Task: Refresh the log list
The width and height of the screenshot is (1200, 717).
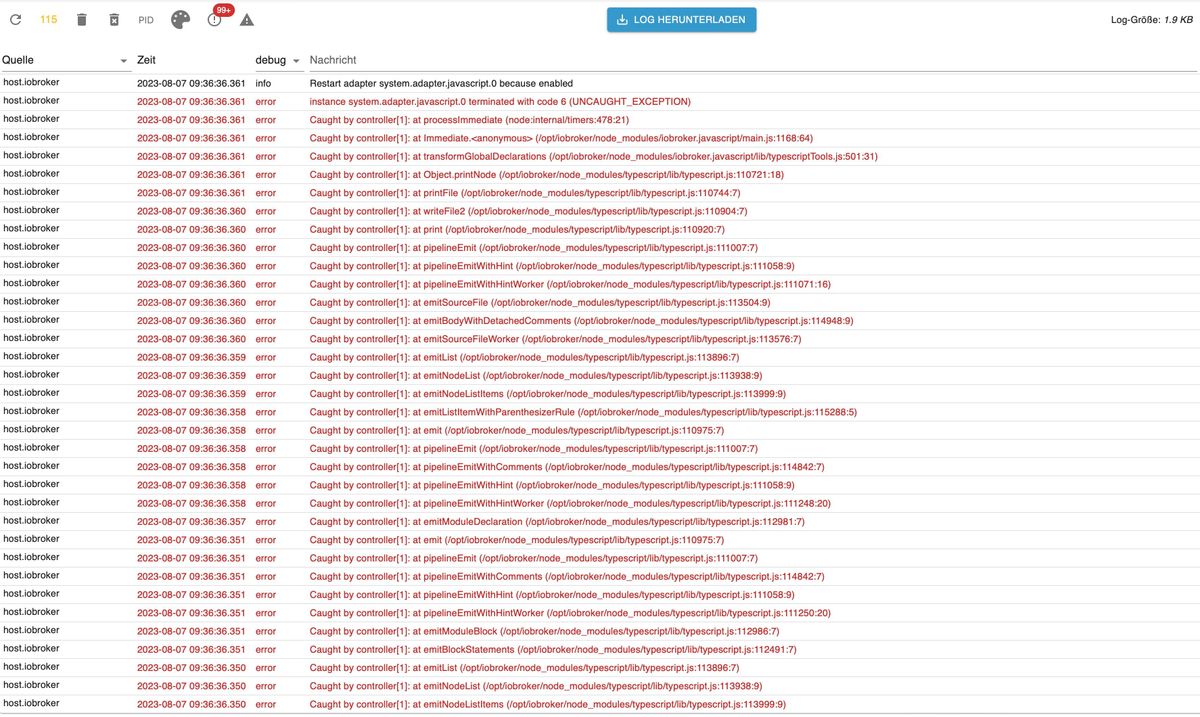Action: click(x=16, y=19)
